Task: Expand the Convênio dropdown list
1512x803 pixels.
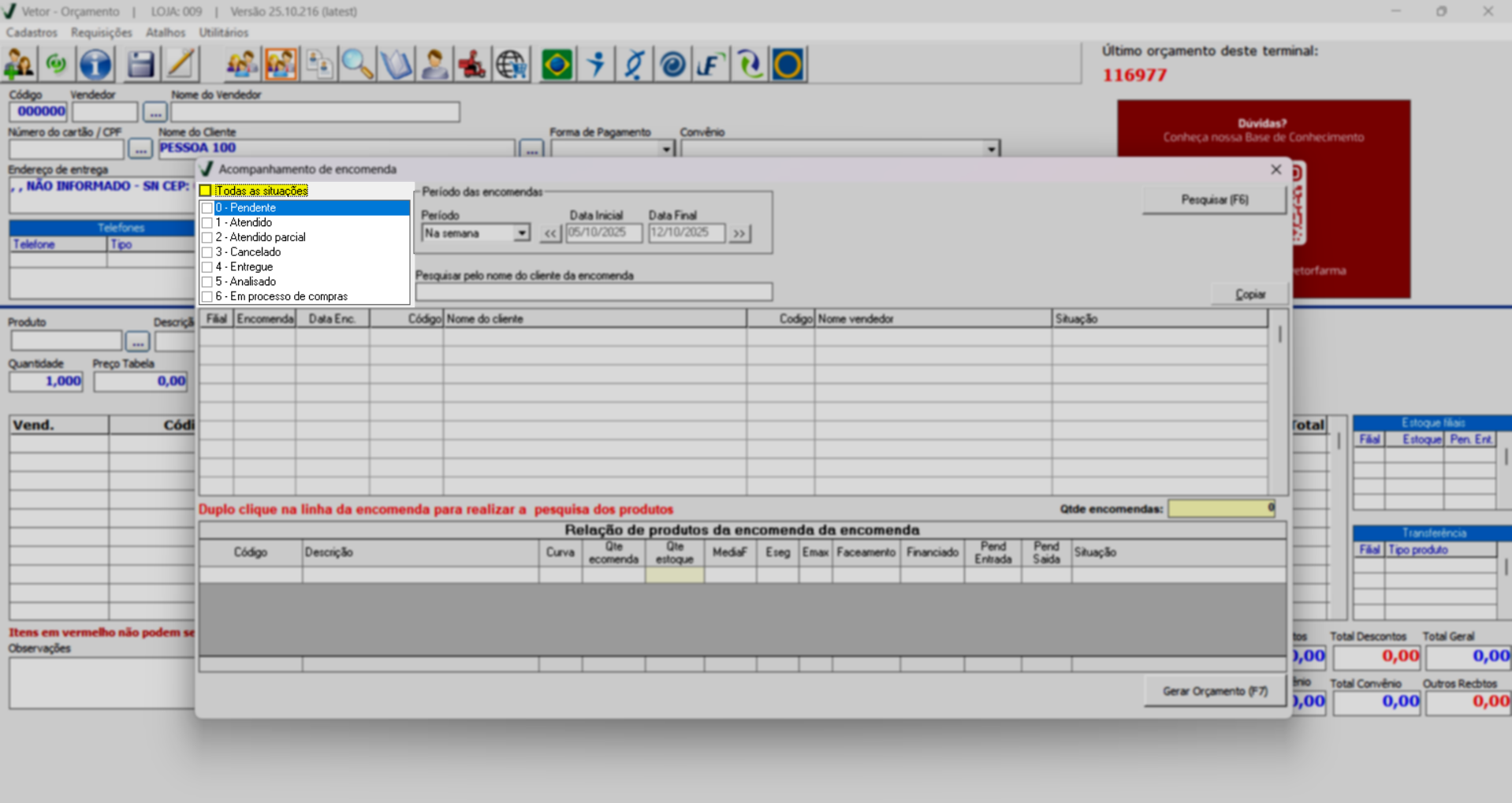Action: pyautogui.click(x=991, y=149)
